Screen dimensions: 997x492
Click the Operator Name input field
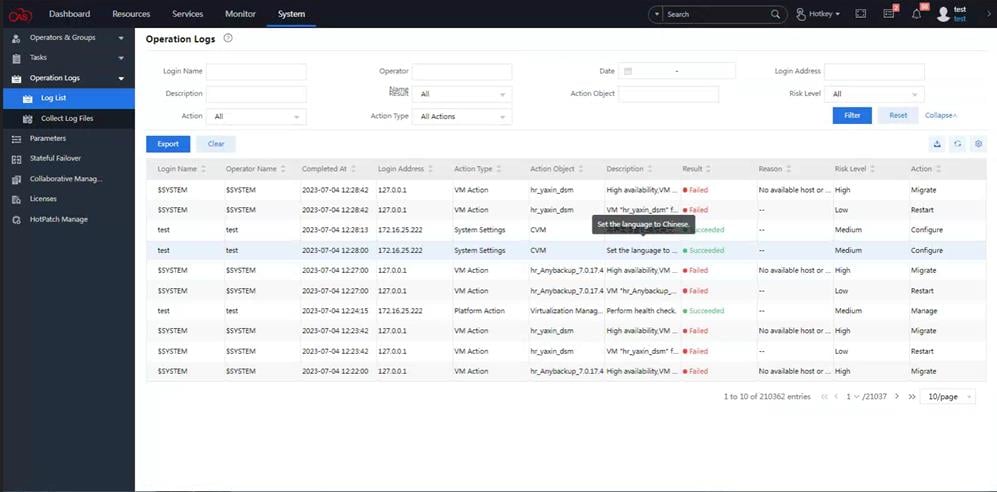point(462,71)
